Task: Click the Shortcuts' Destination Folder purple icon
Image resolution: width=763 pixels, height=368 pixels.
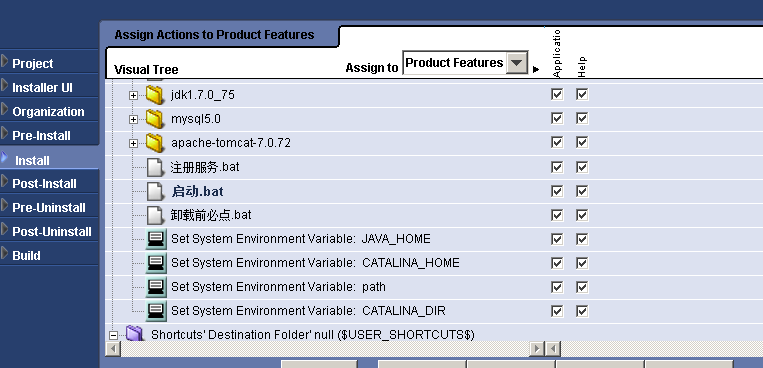Action: [134, 333]
